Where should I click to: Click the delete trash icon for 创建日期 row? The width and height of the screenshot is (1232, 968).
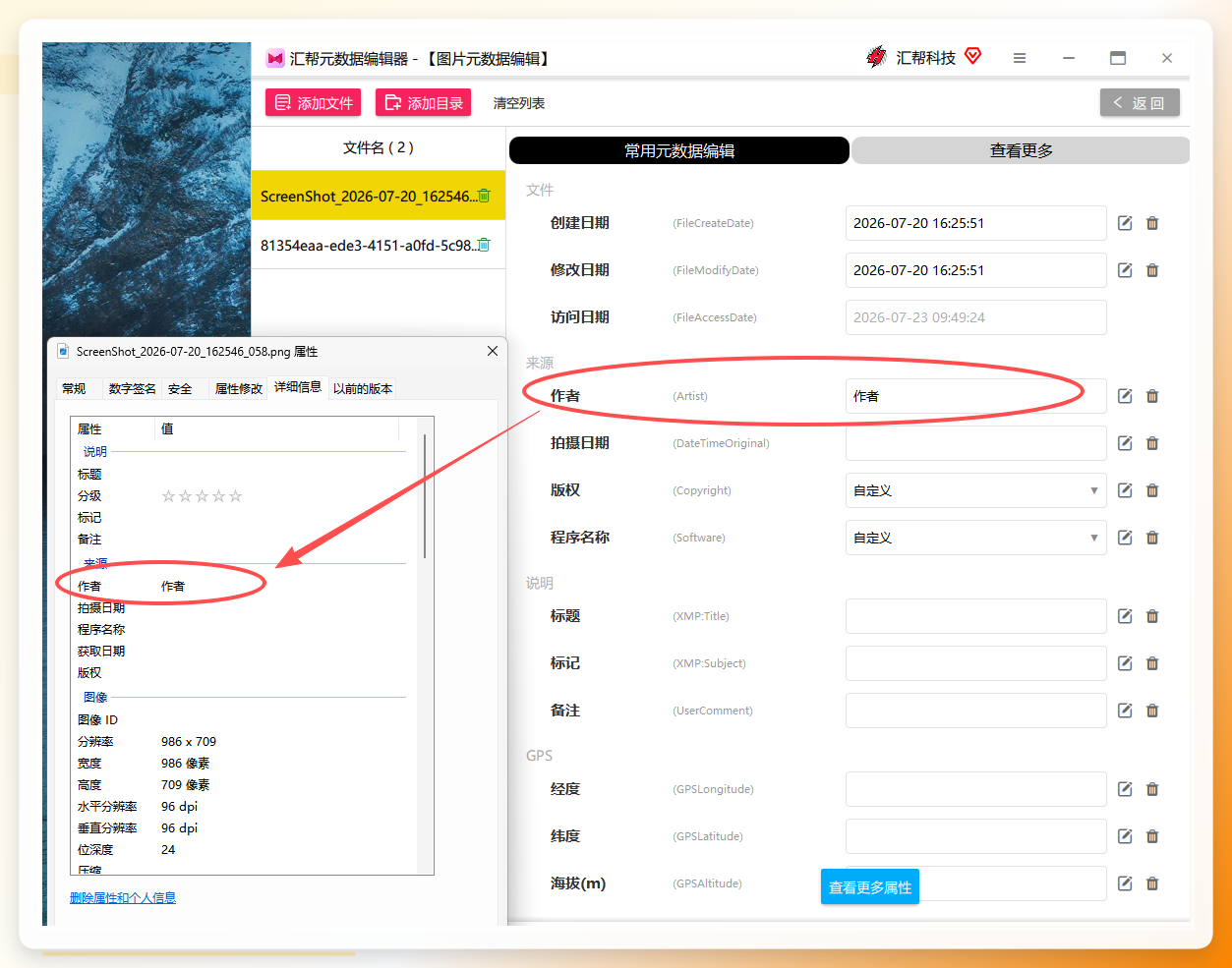[1152, 223]
